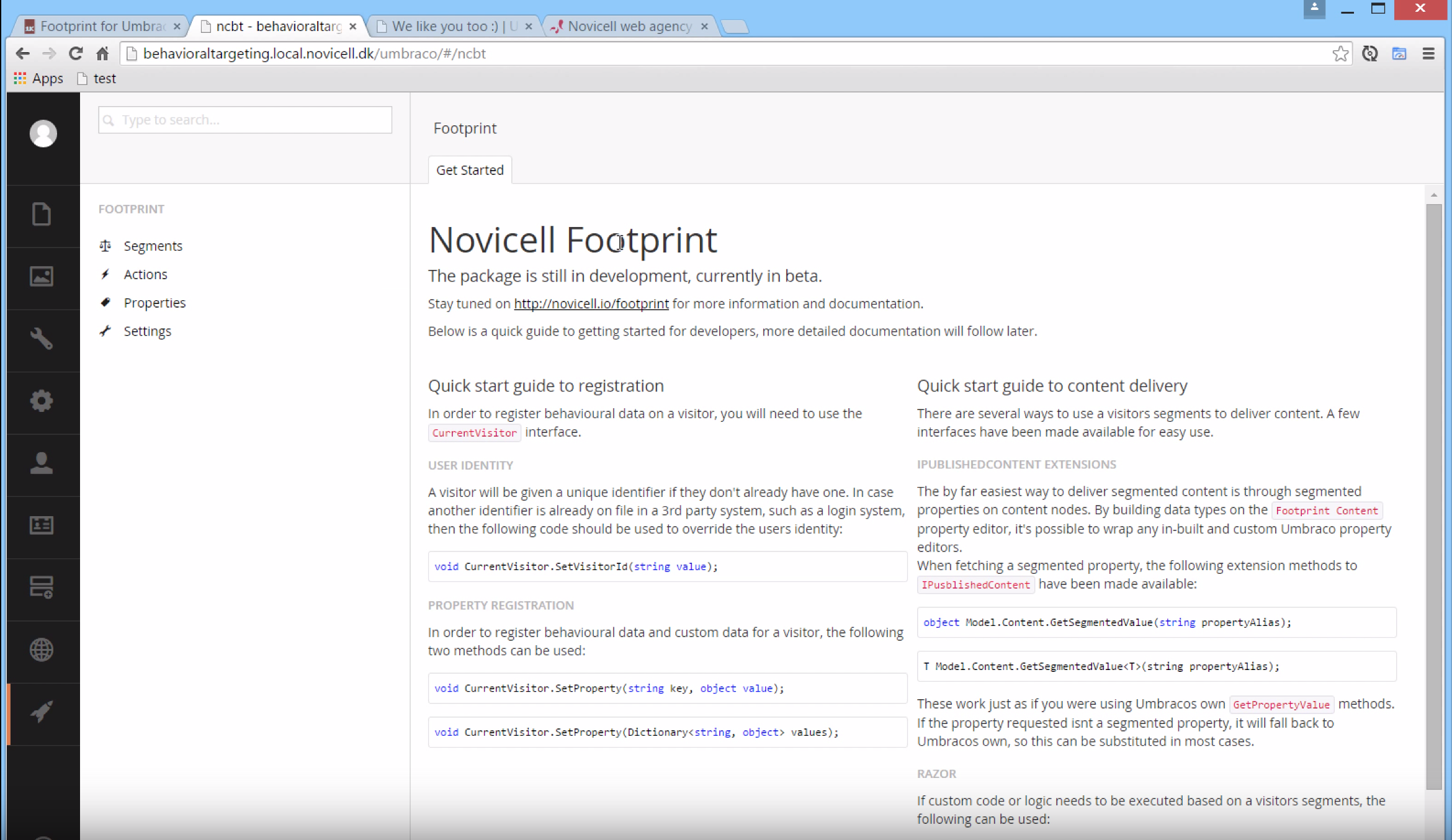This screenshot has height=840, width=1452.
Task: Click the Novicell Footprint heading
Action: point(573,239)
